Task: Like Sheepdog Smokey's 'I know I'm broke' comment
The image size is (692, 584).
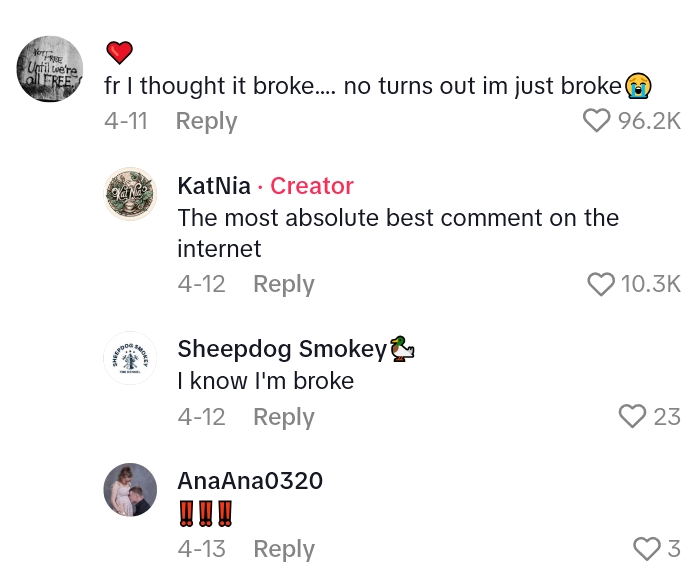Action: tap(632, 416)
